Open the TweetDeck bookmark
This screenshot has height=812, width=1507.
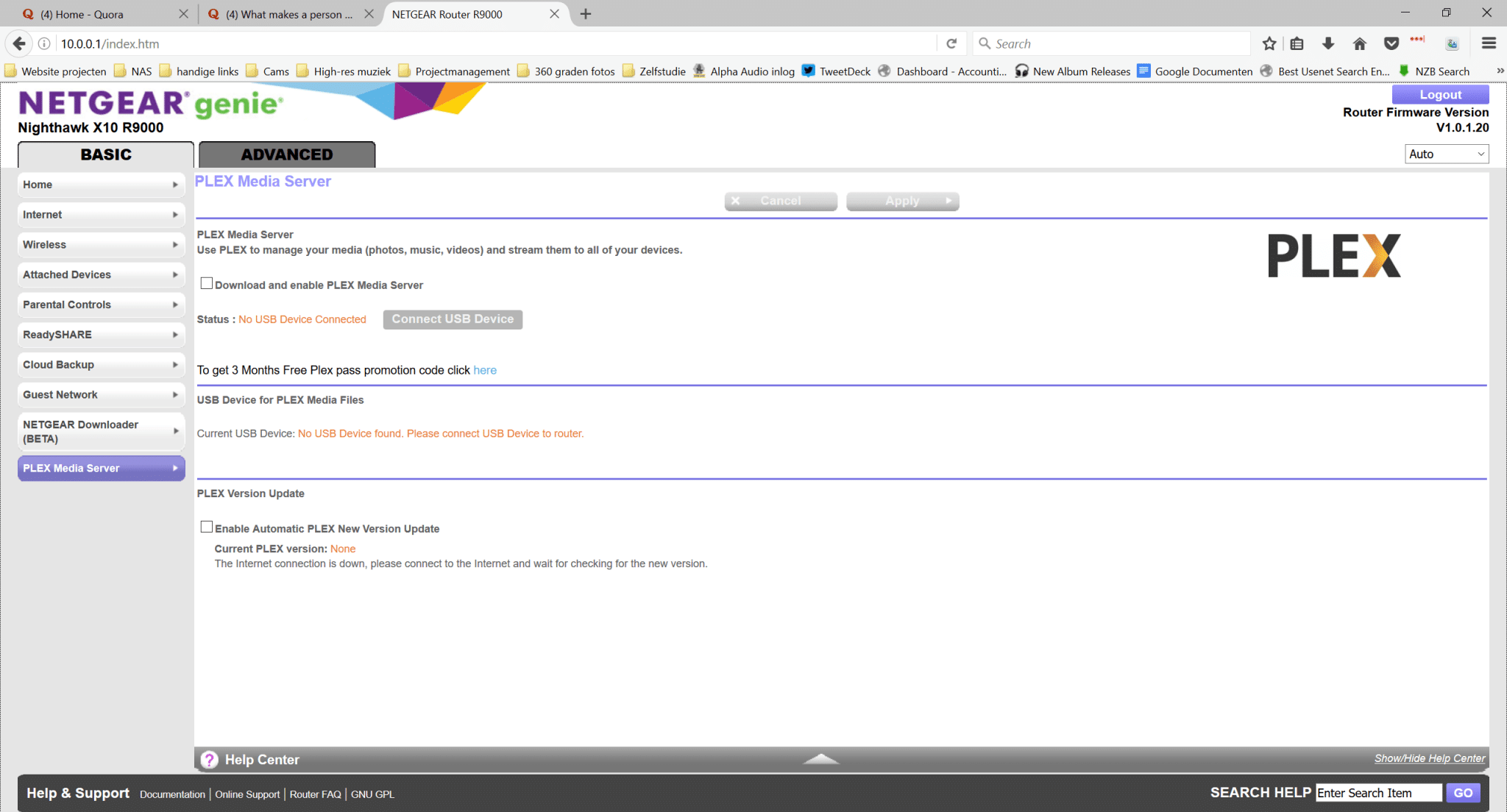(x=836, y=71)
